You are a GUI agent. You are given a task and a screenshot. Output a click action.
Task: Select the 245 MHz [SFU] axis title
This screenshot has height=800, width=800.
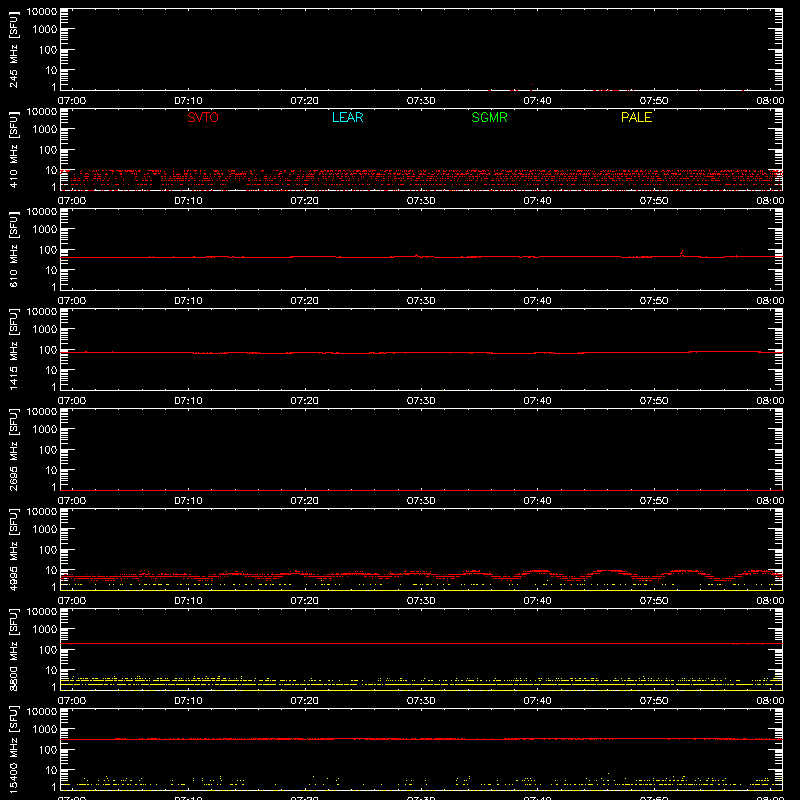14,49
